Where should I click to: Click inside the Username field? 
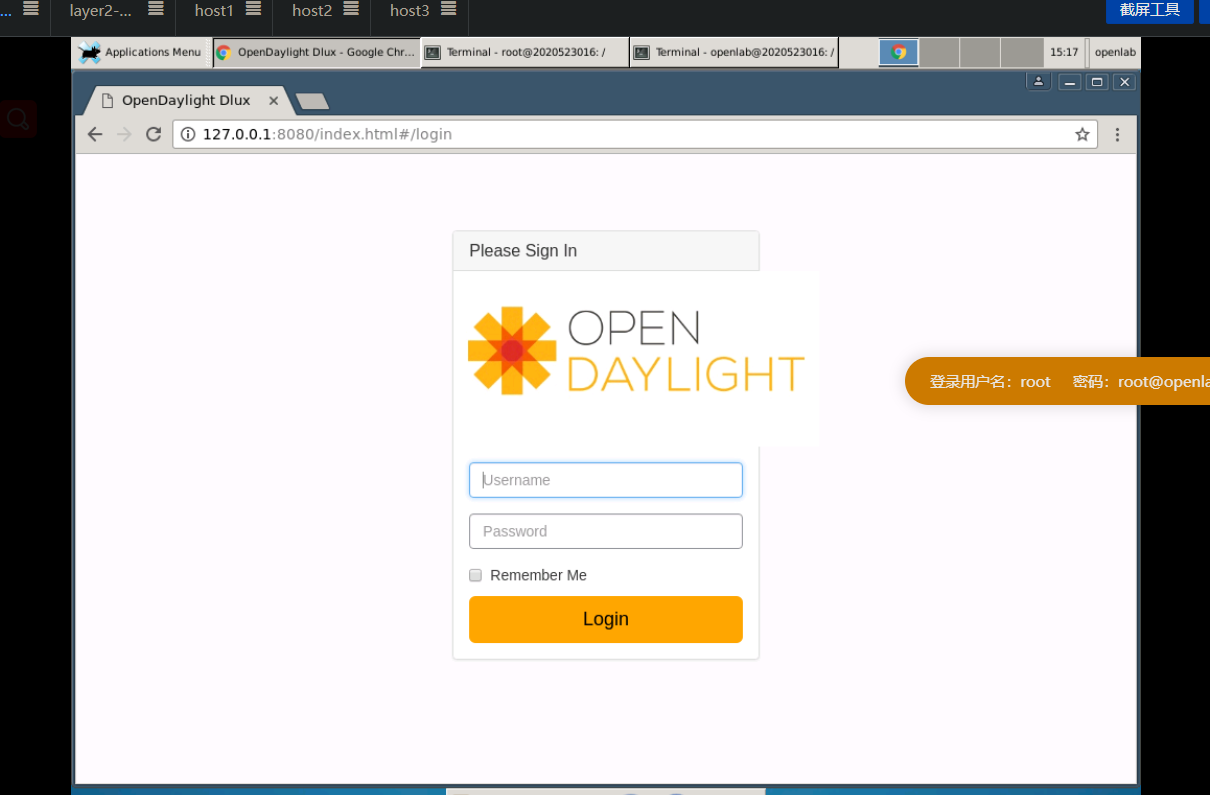coord(605,480)
